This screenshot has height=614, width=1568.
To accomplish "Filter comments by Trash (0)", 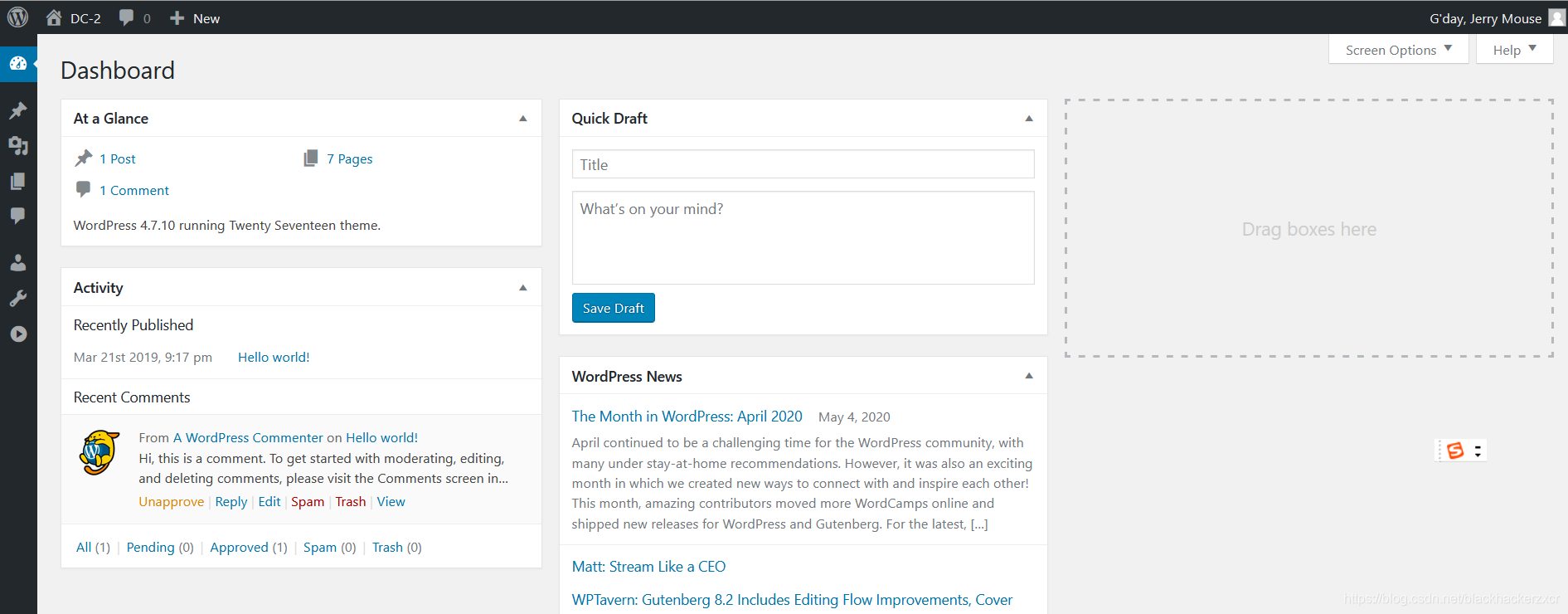I will click(x=397, y=547).
